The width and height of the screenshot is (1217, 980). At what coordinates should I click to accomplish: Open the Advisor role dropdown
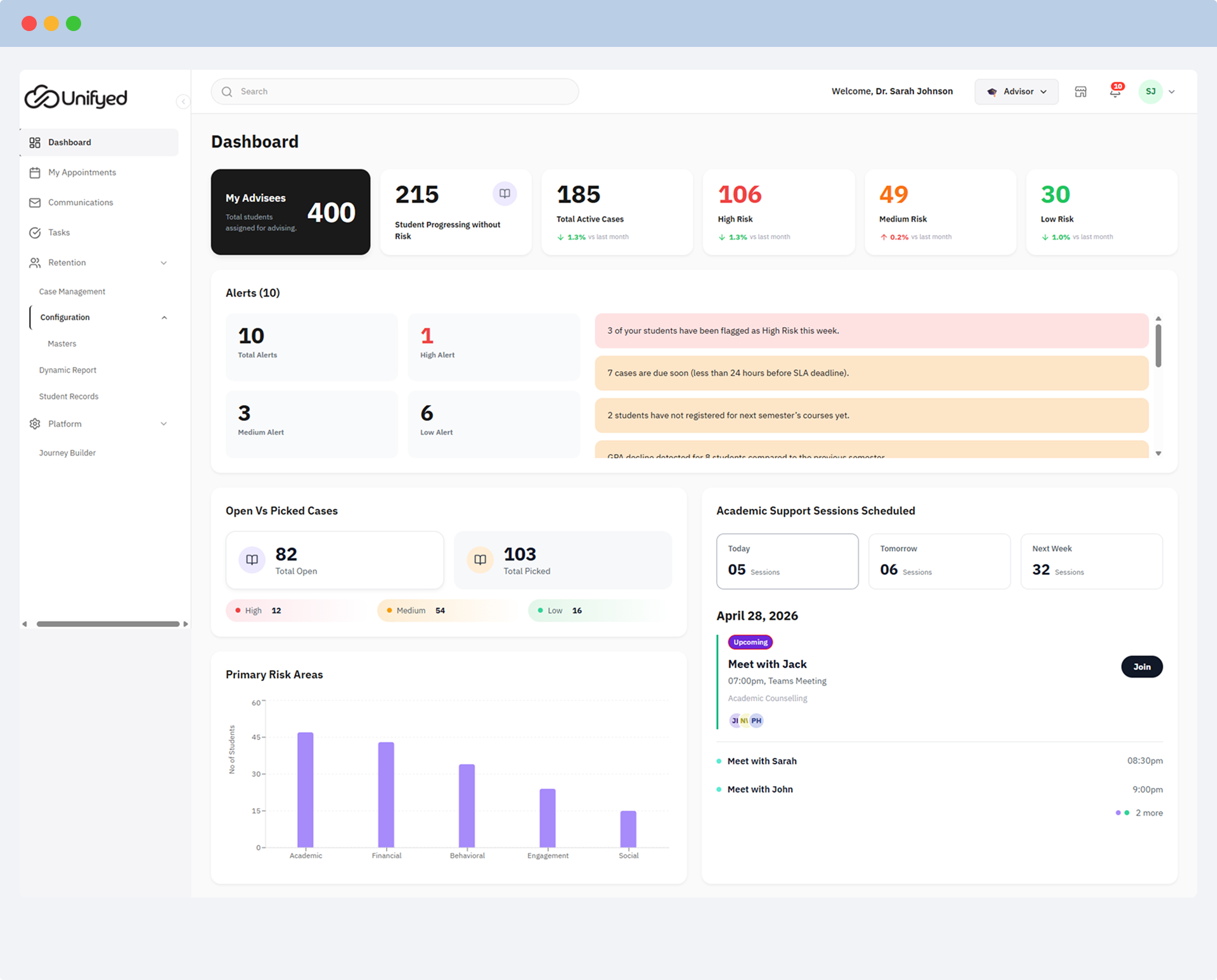[x=1016, y=92]
